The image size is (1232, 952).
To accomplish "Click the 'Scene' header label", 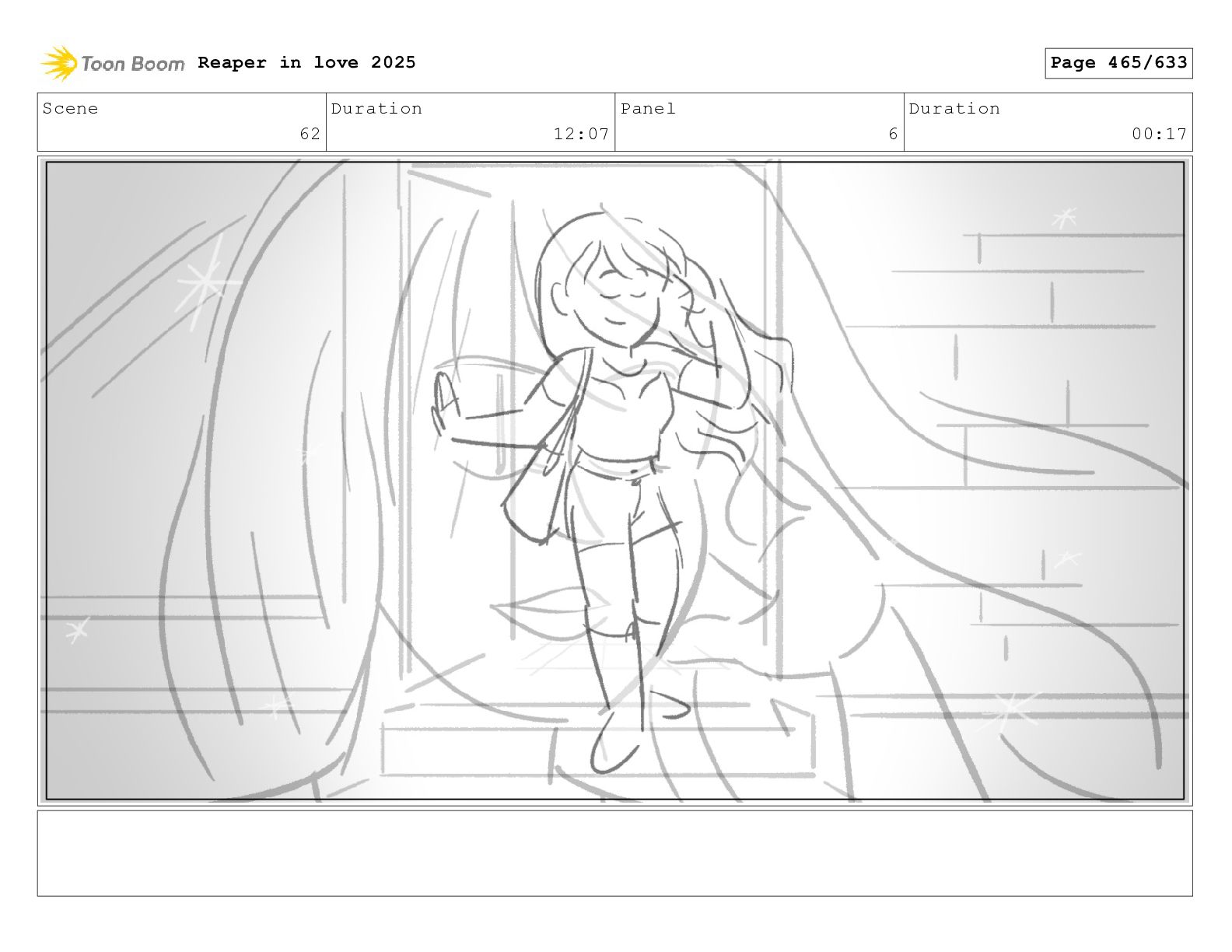I will click(71, 109).
